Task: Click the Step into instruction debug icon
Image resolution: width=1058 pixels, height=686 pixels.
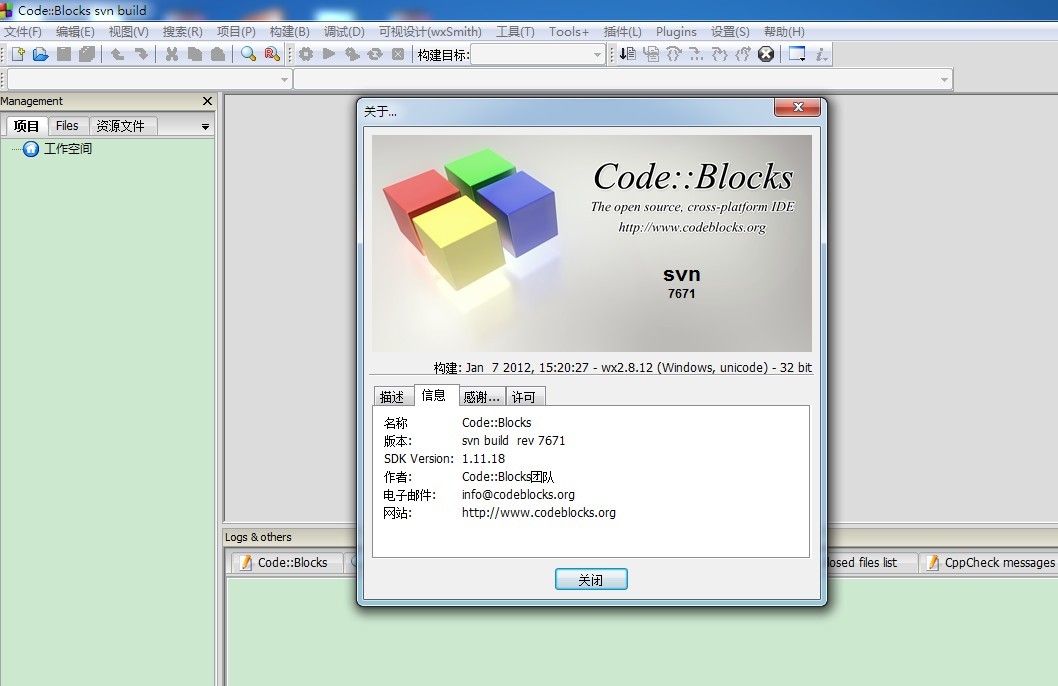Action: 742,54
